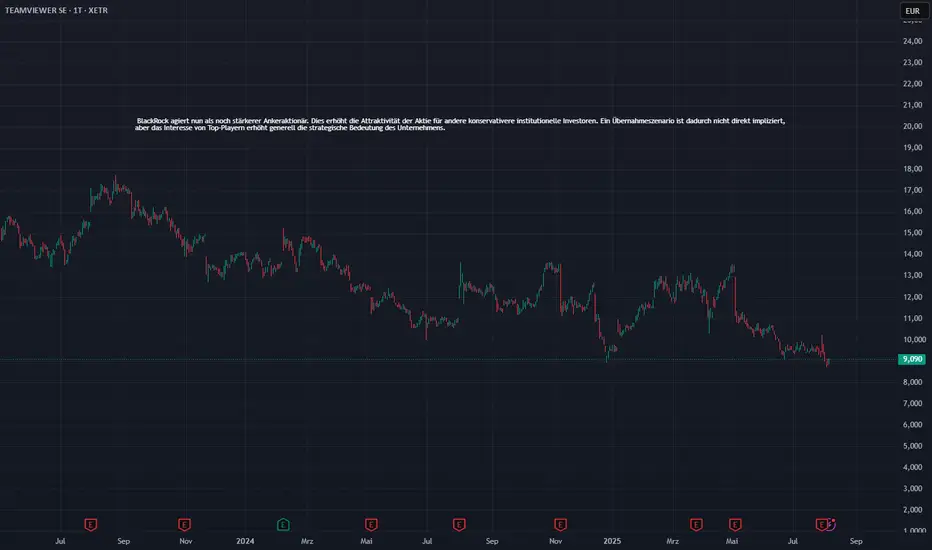Click the 2025 label on the time axis
The image size is (932, 550).
click(612, 541)
